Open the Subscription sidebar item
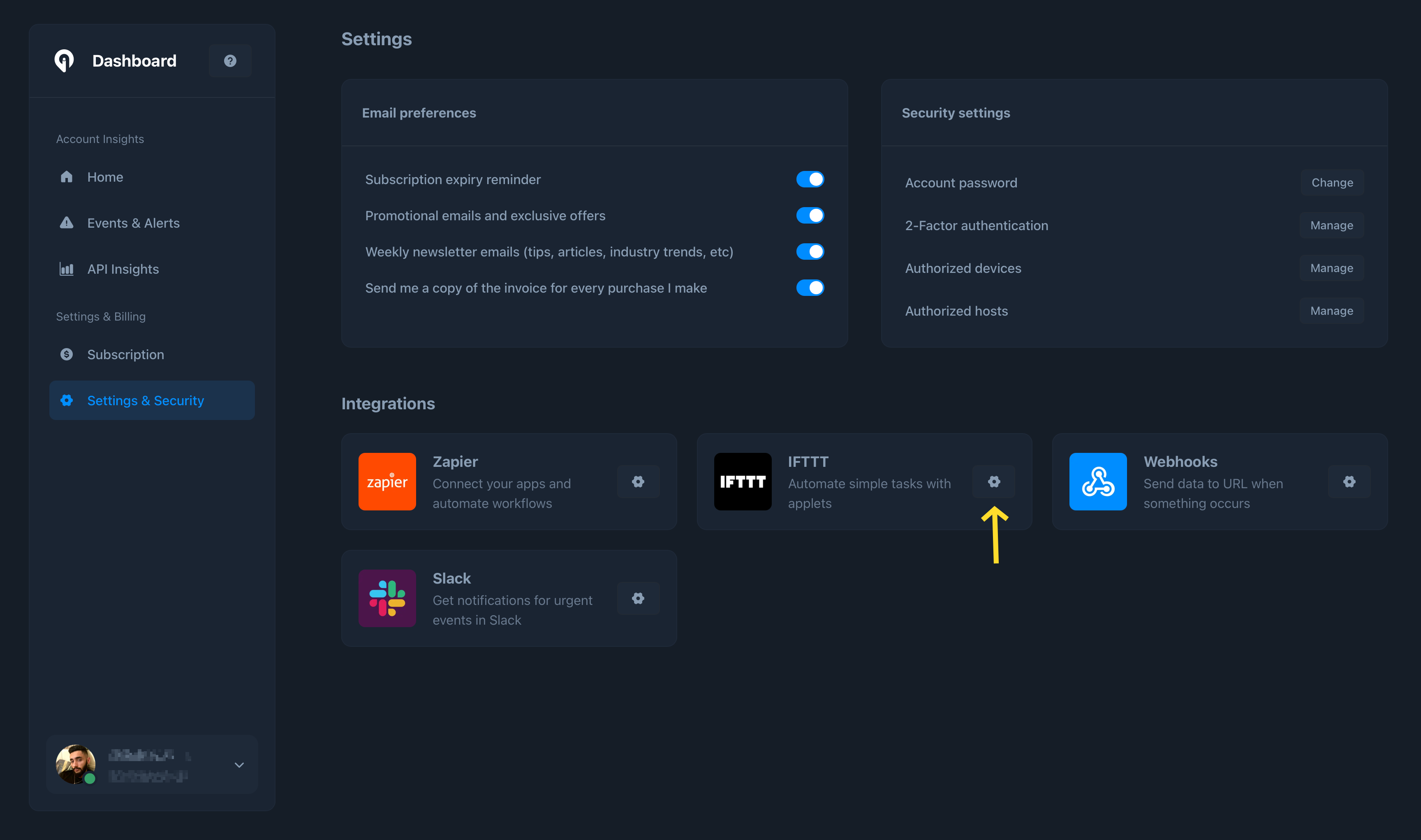 [125, 354]
